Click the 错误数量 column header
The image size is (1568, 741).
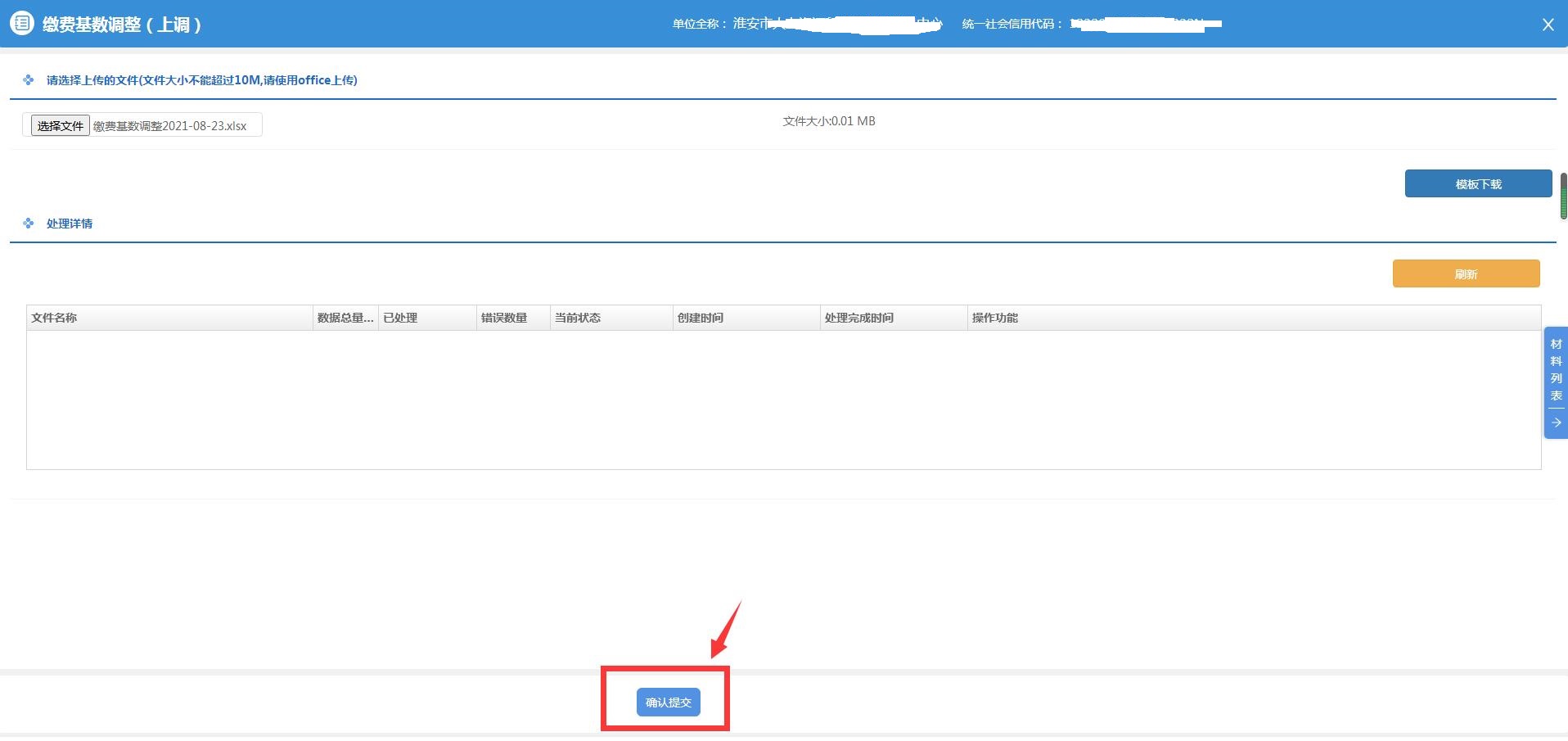pyautogui.click(x=504, y=318)
